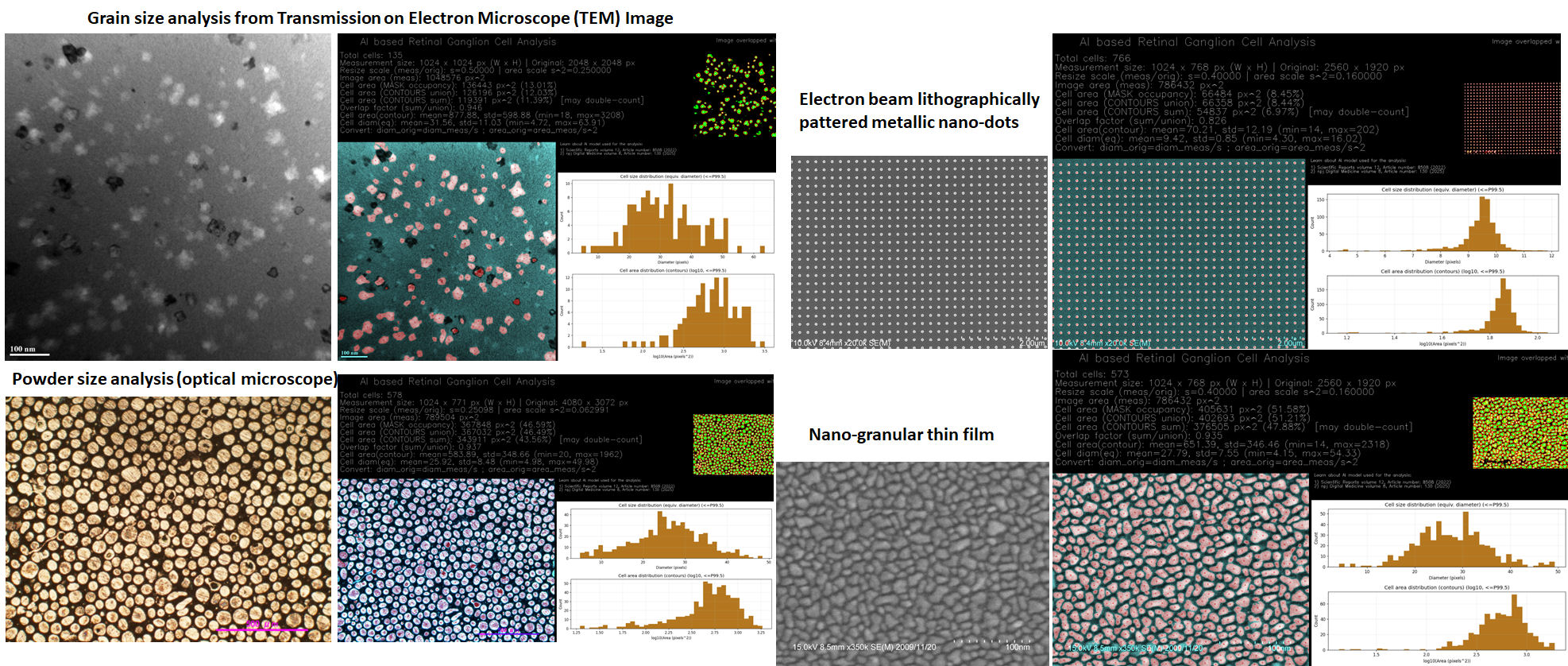This screenshot has width=1568, height=666.
Task: Click the 'Nano-granular thin film' heading
Action: pos(901,435)
